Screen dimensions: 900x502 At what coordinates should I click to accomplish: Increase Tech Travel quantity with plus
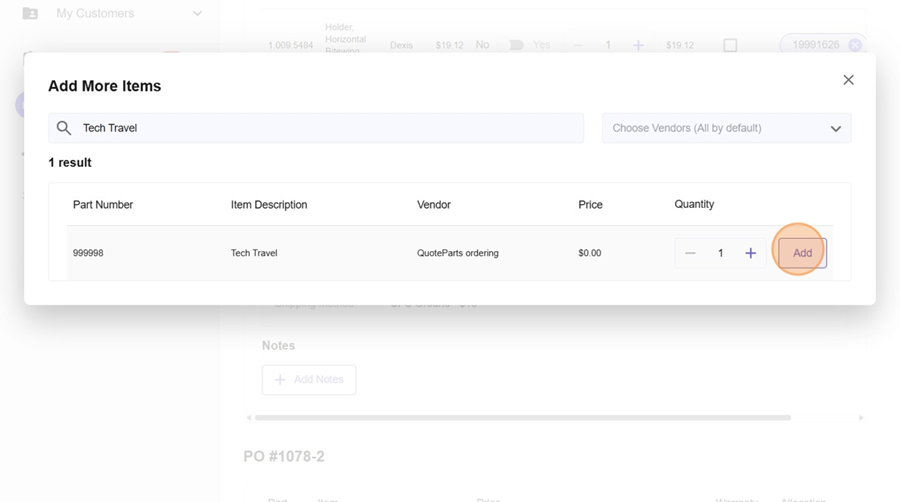750,253
